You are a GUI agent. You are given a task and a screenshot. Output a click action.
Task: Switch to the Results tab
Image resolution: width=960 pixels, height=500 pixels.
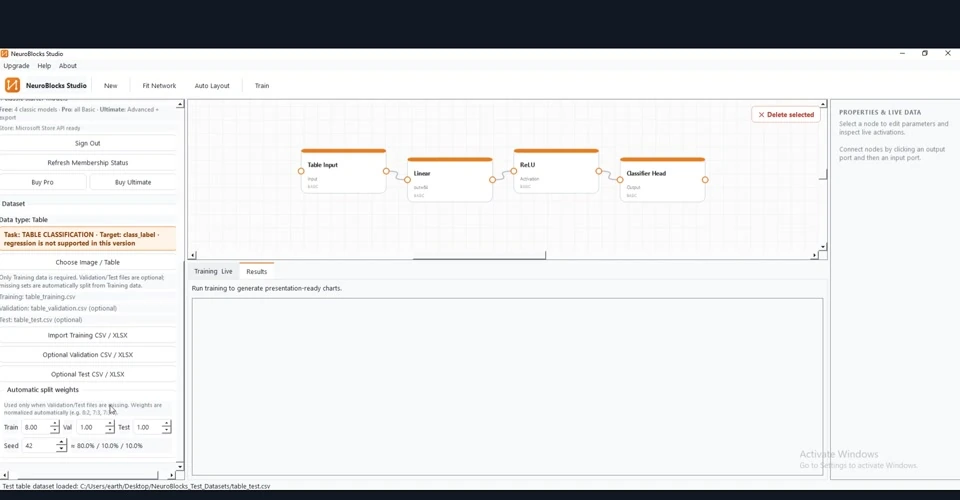click(257, 271)
